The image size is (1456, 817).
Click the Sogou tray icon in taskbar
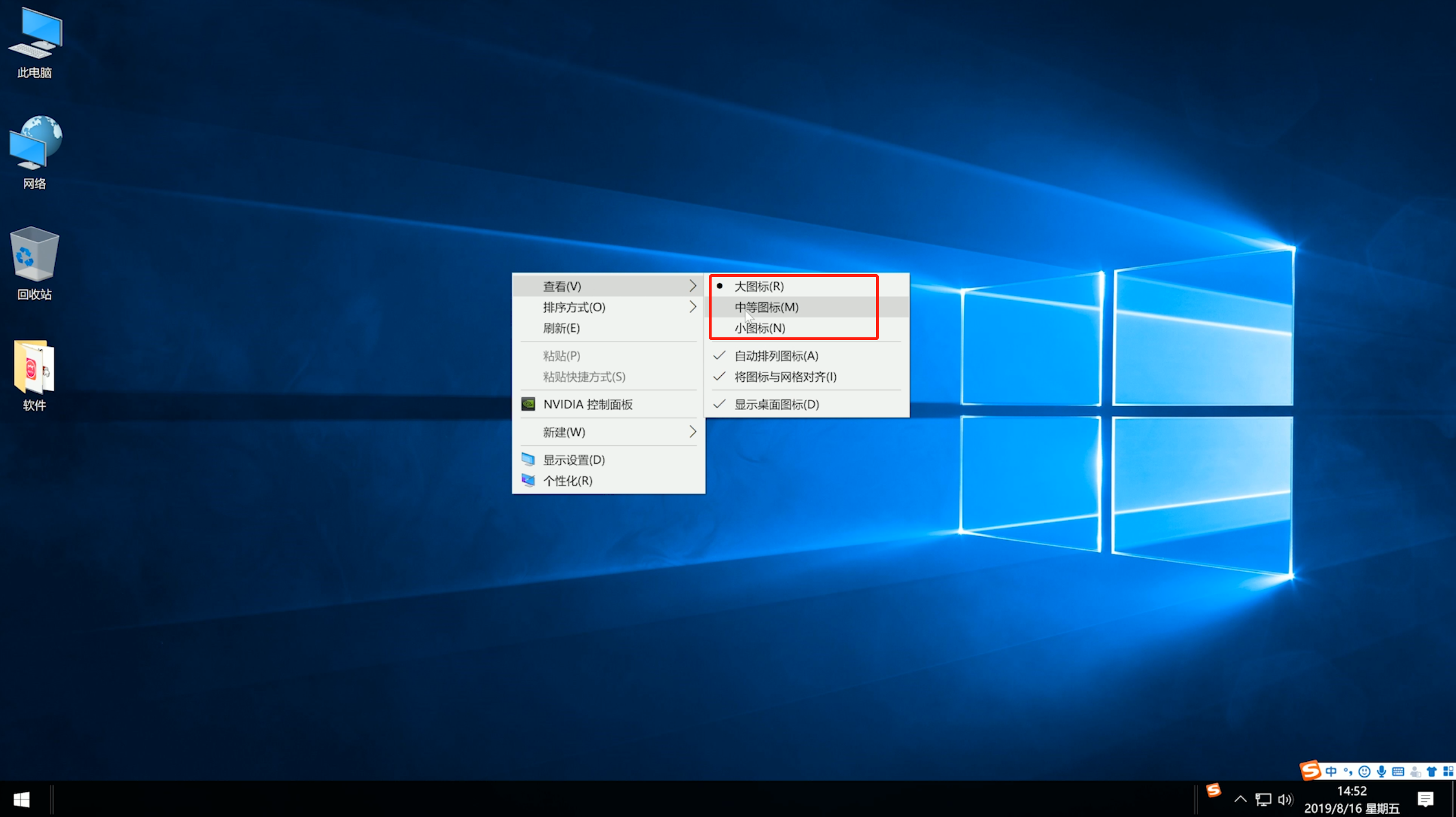(x=1214, y=790)
